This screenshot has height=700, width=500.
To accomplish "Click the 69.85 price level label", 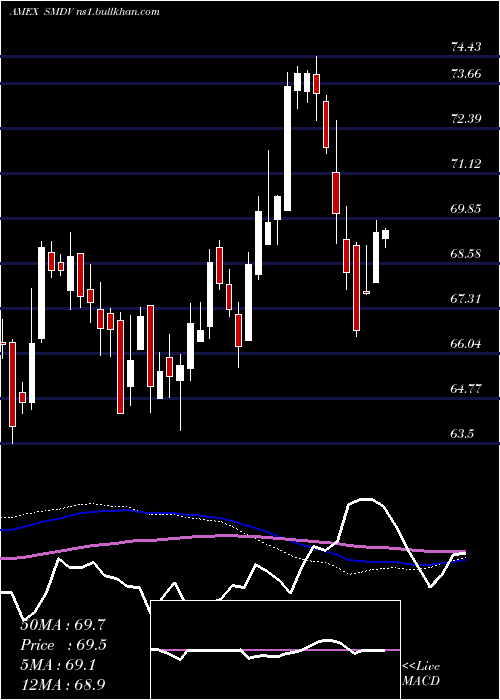I will [x=466, y=208].
